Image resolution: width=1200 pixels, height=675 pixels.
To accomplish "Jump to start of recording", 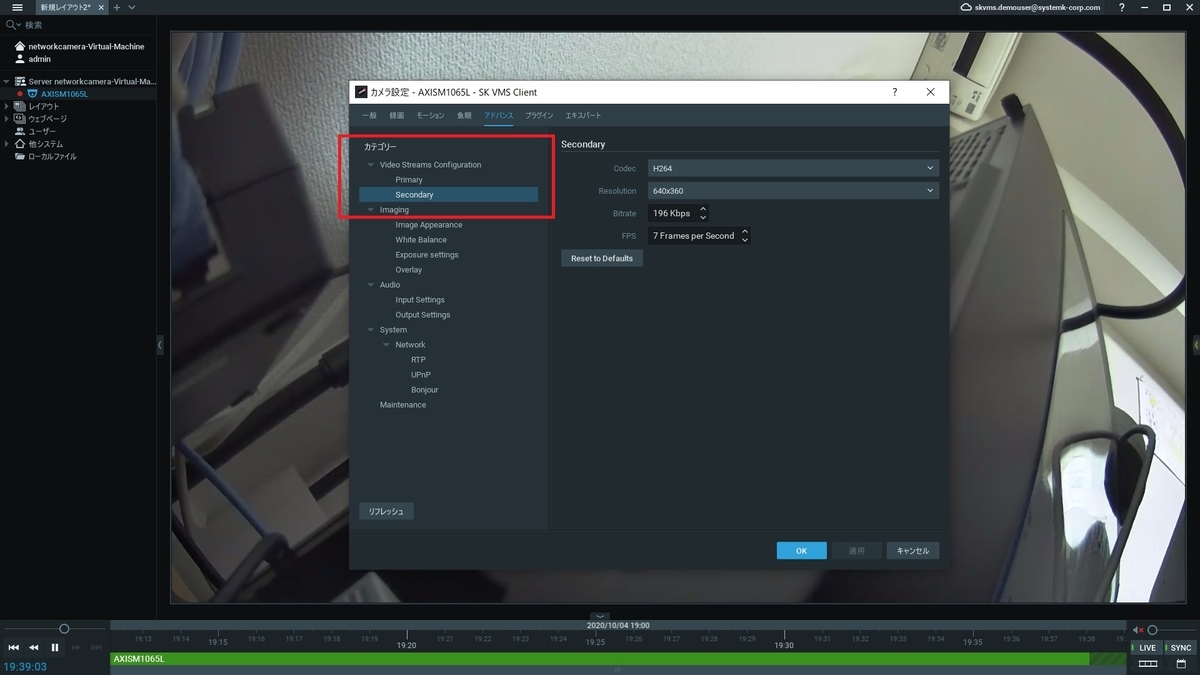I will coord(13,648).
